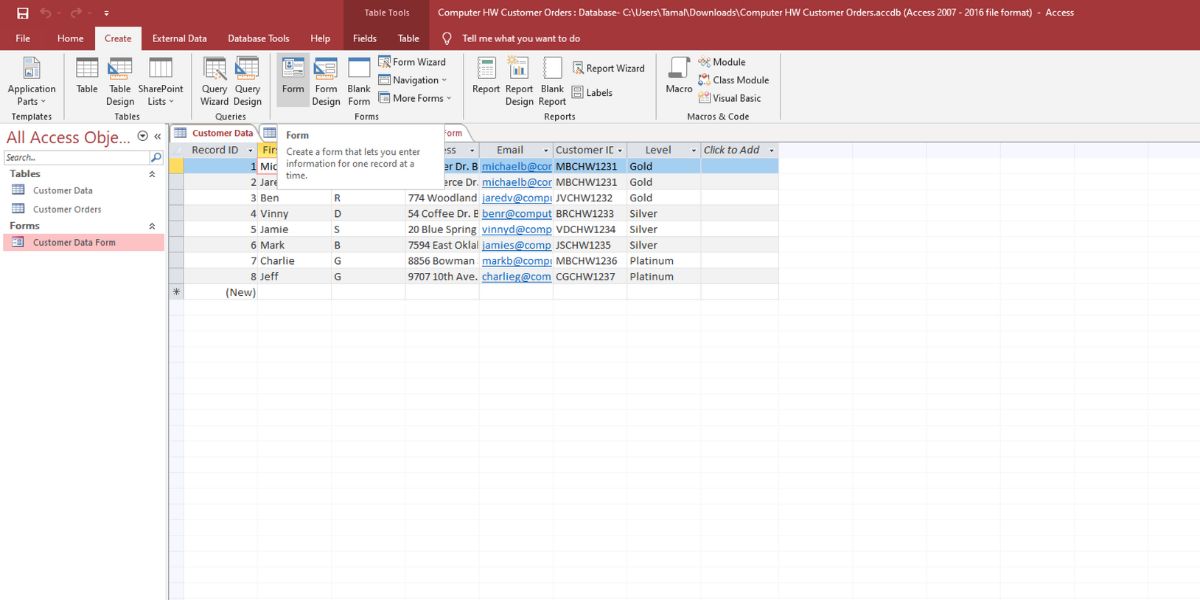Expand Application Parts menu
This screenshot has width=1200, height=600.
click(32, 80)
